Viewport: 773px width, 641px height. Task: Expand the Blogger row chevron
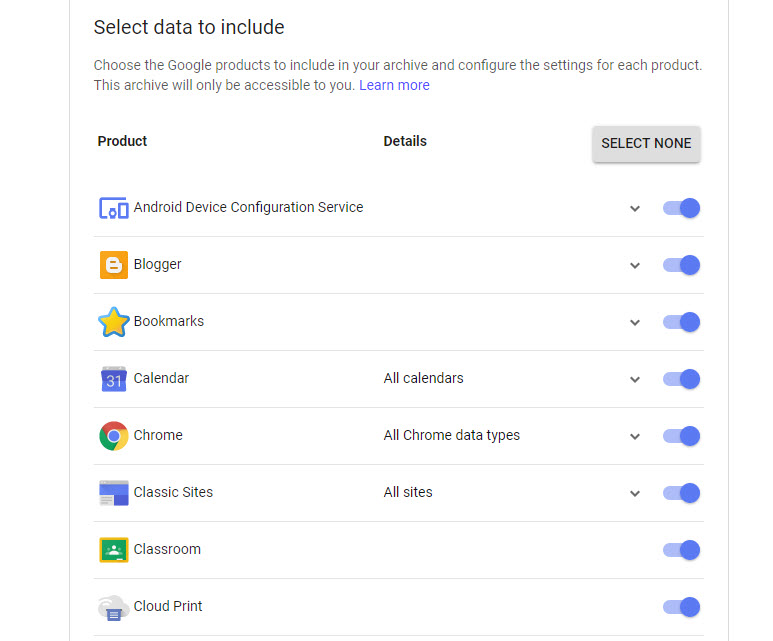(635, 266)
